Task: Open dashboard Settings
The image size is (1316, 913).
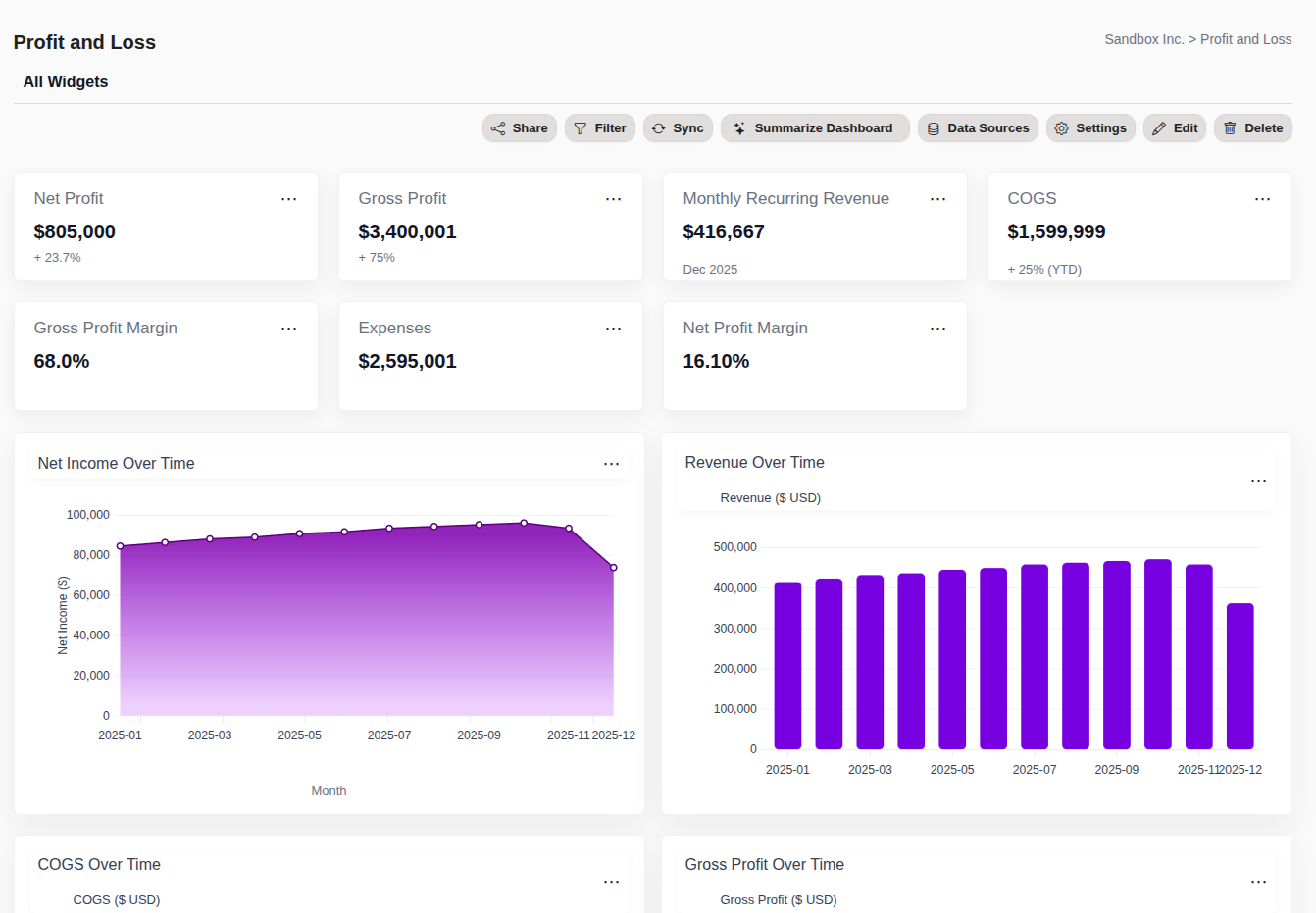Action: [1090, 128]
